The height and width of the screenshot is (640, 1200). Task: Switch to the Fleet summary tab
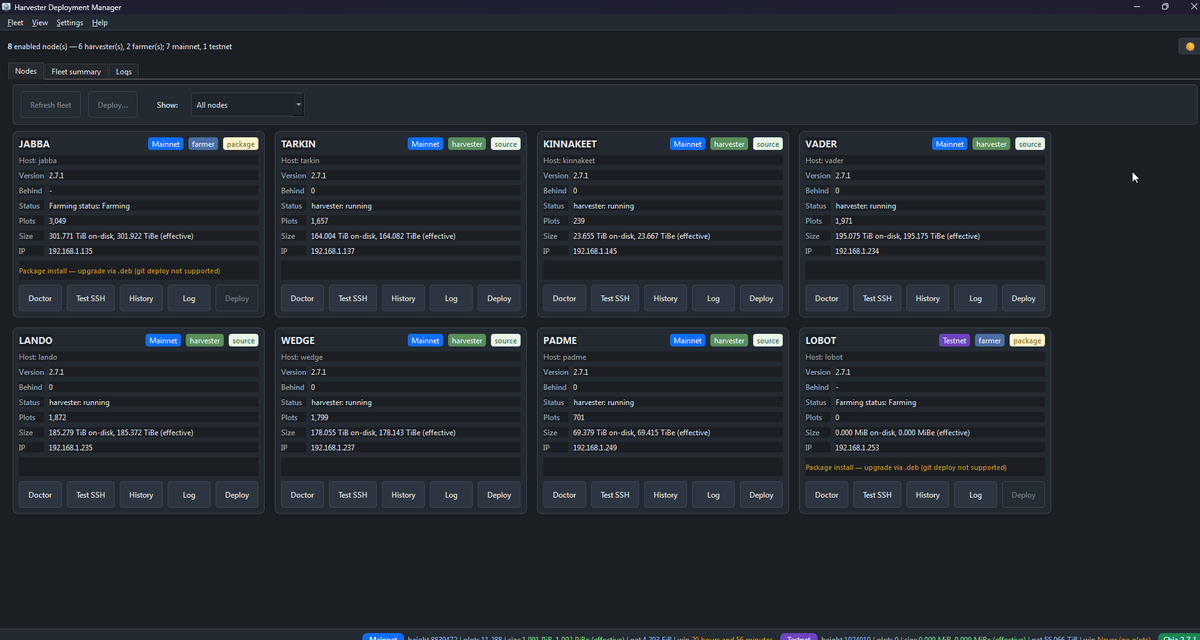coord(76,71)
